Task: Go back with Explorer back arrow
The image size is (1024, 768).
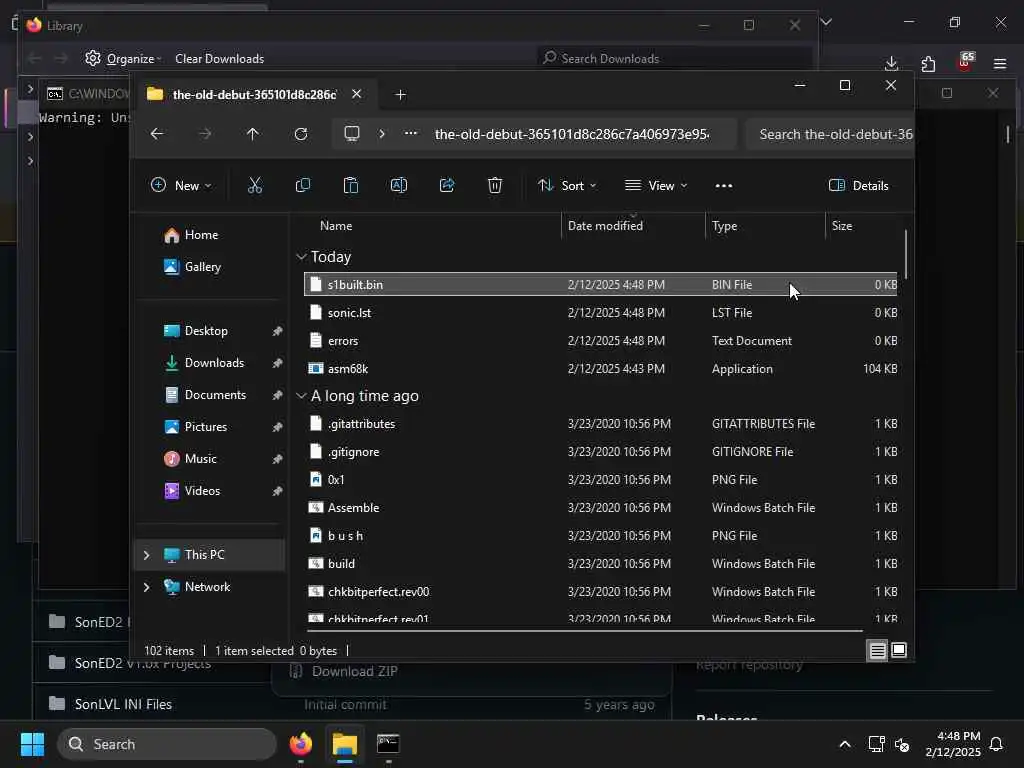Action: click(x=157, y=134)
